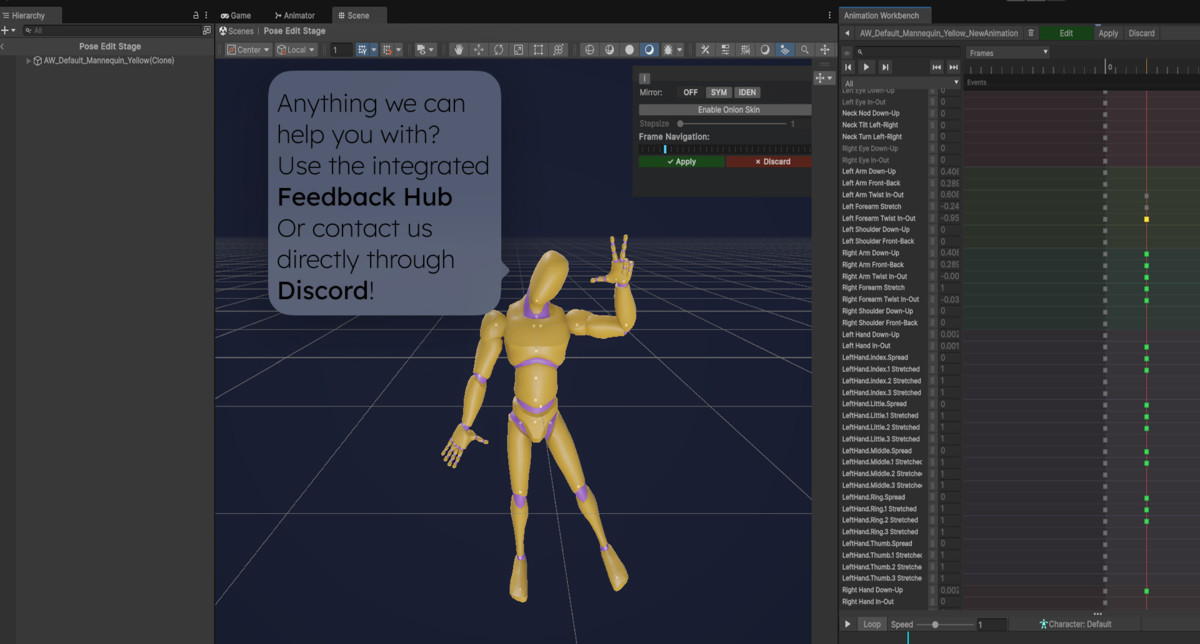This screenshot has height=644, width=1200.
Task: Jump to first frame in workbench
Action: pyautogui.click(x=848, y=67)
